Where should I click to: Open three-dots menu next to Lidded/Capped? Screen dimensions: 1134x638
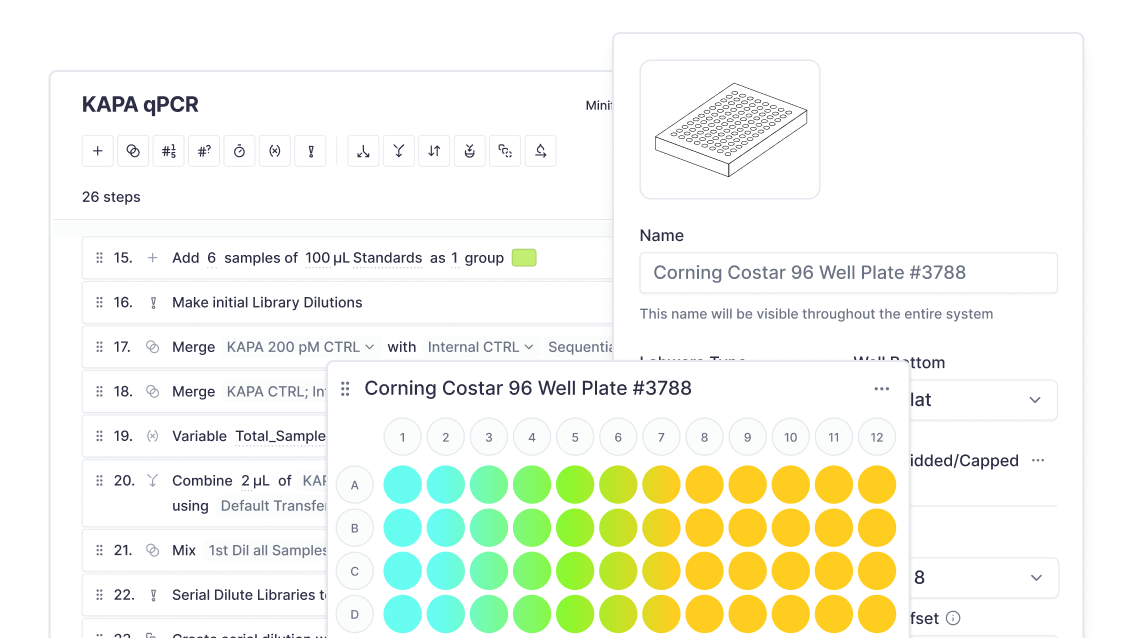1039,460
